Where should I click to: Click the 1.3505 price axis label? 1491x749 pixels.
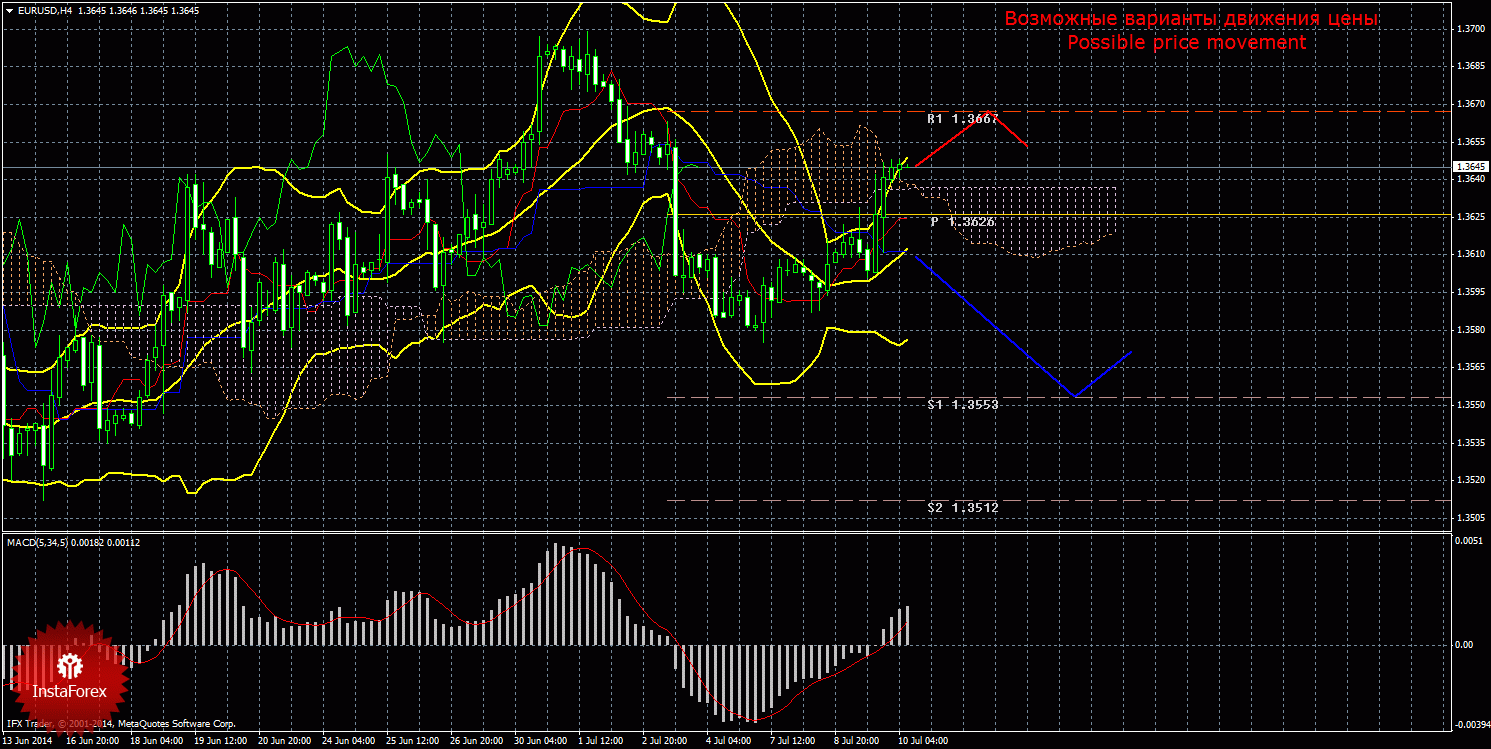[1469, 517]
